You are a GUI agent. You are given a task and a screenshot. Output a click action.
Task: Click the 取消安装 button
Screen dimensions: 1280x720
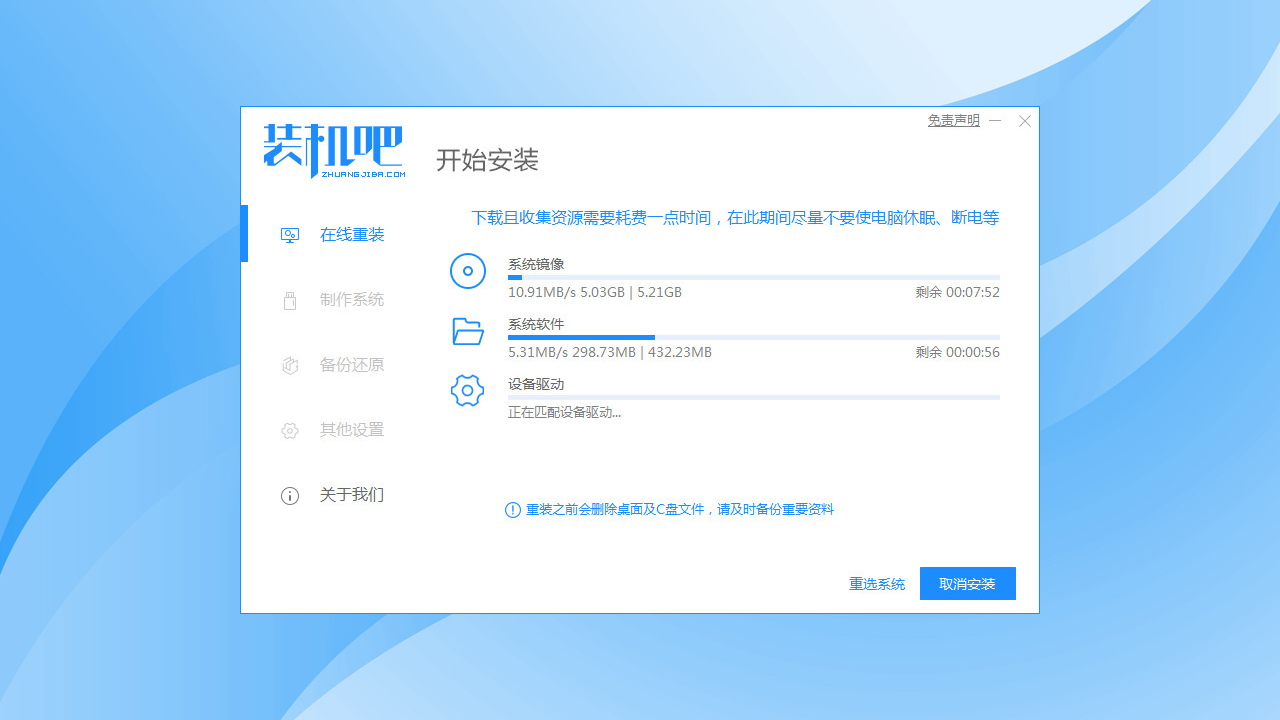(967, 583)
